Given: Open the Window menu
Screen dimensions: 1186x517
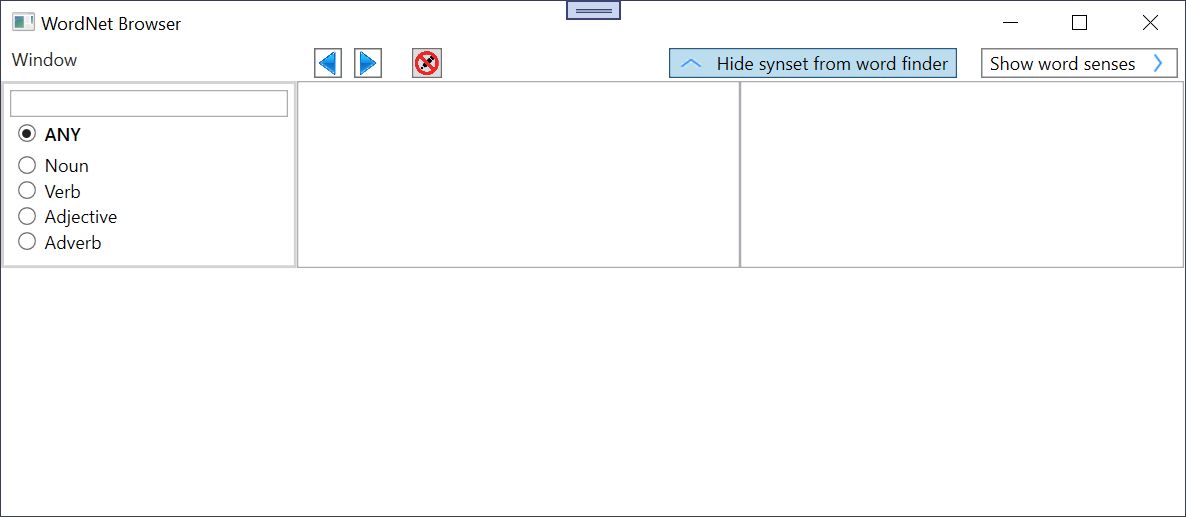Looking at the screenshot, I should (x=45, y=60).
